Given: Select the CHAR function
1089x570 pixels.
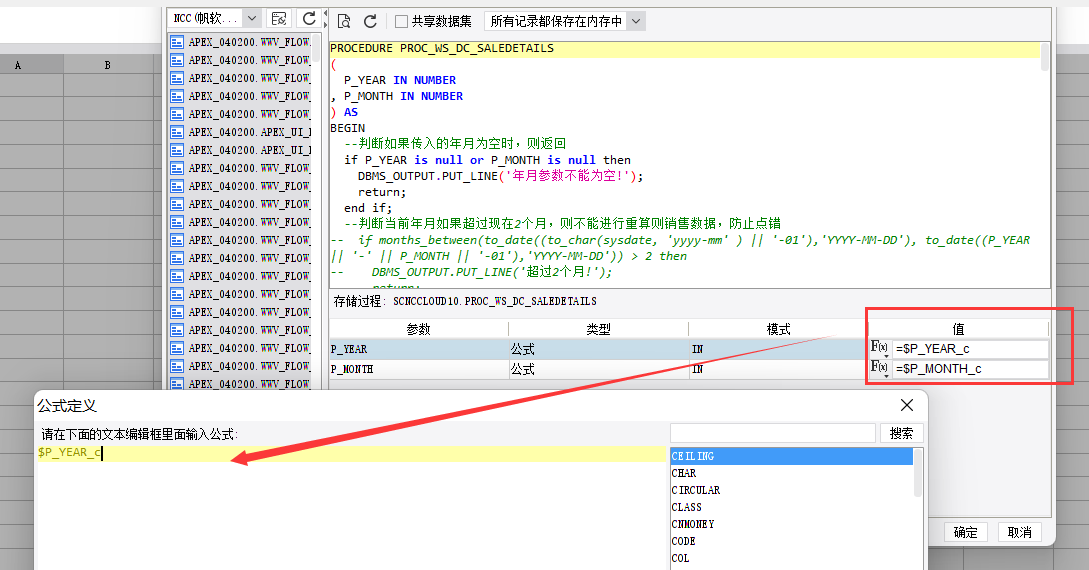Looking at the screenshot, I should [x=792, y=473].
